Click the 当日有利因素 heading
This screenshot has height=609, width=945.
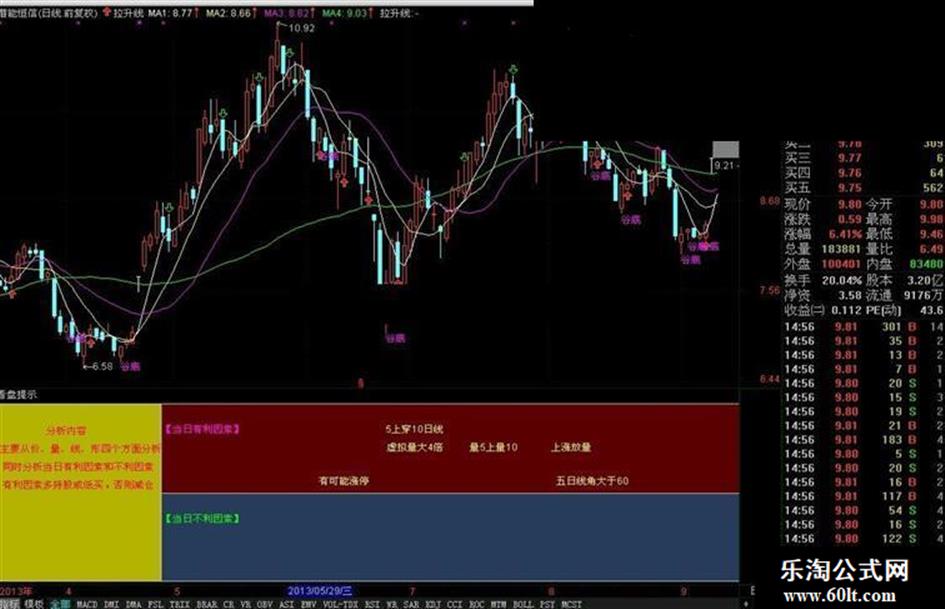202,429
